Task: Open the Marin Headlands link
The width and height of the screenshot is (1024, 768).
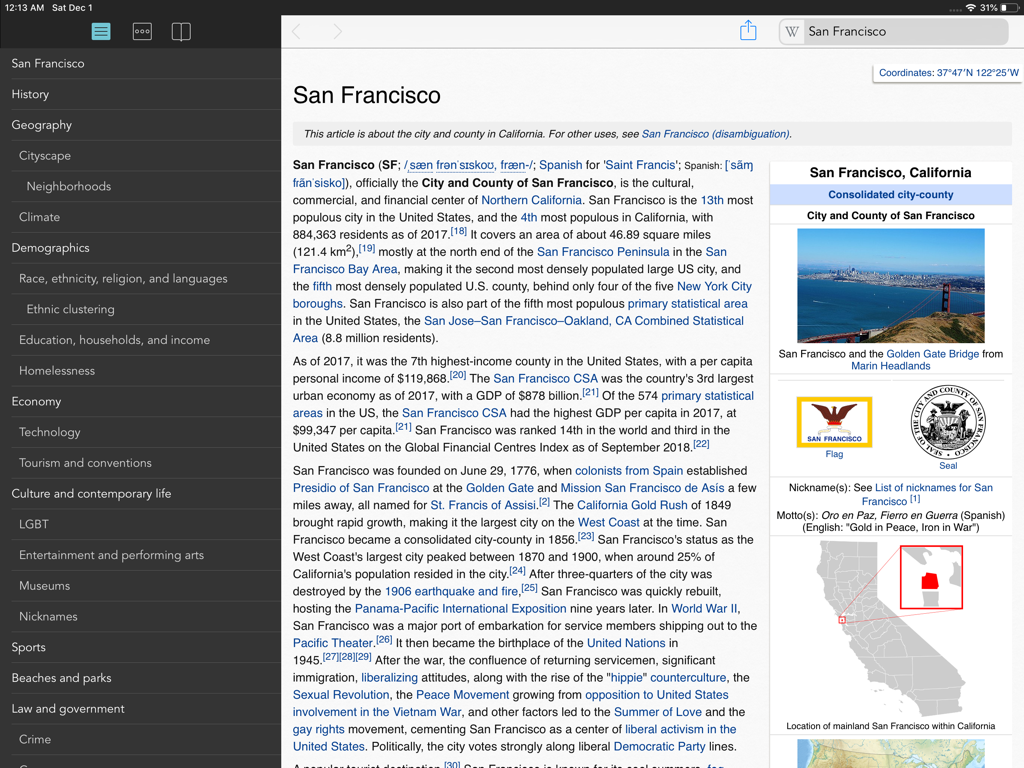Action: 890,365
